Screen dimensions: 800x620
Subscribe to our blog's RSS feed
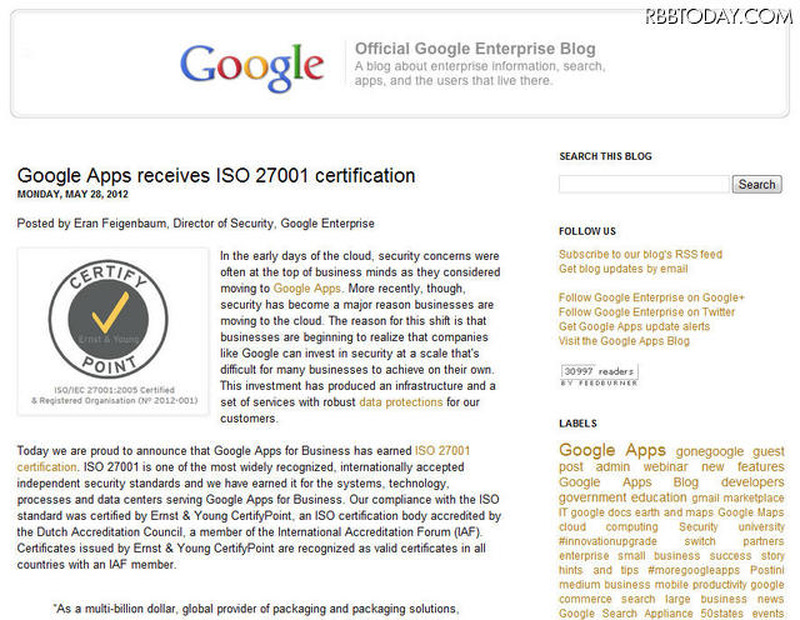point(640,254)
